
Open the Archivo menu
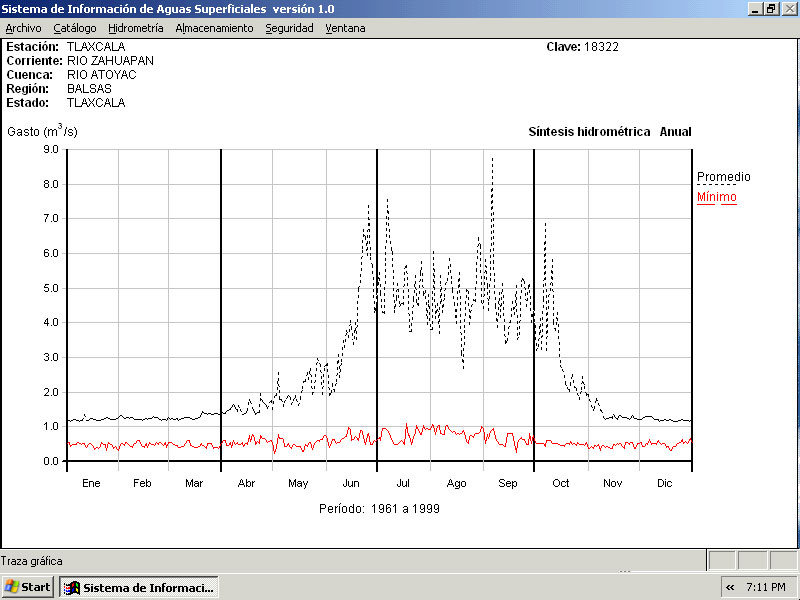[24, 28]
